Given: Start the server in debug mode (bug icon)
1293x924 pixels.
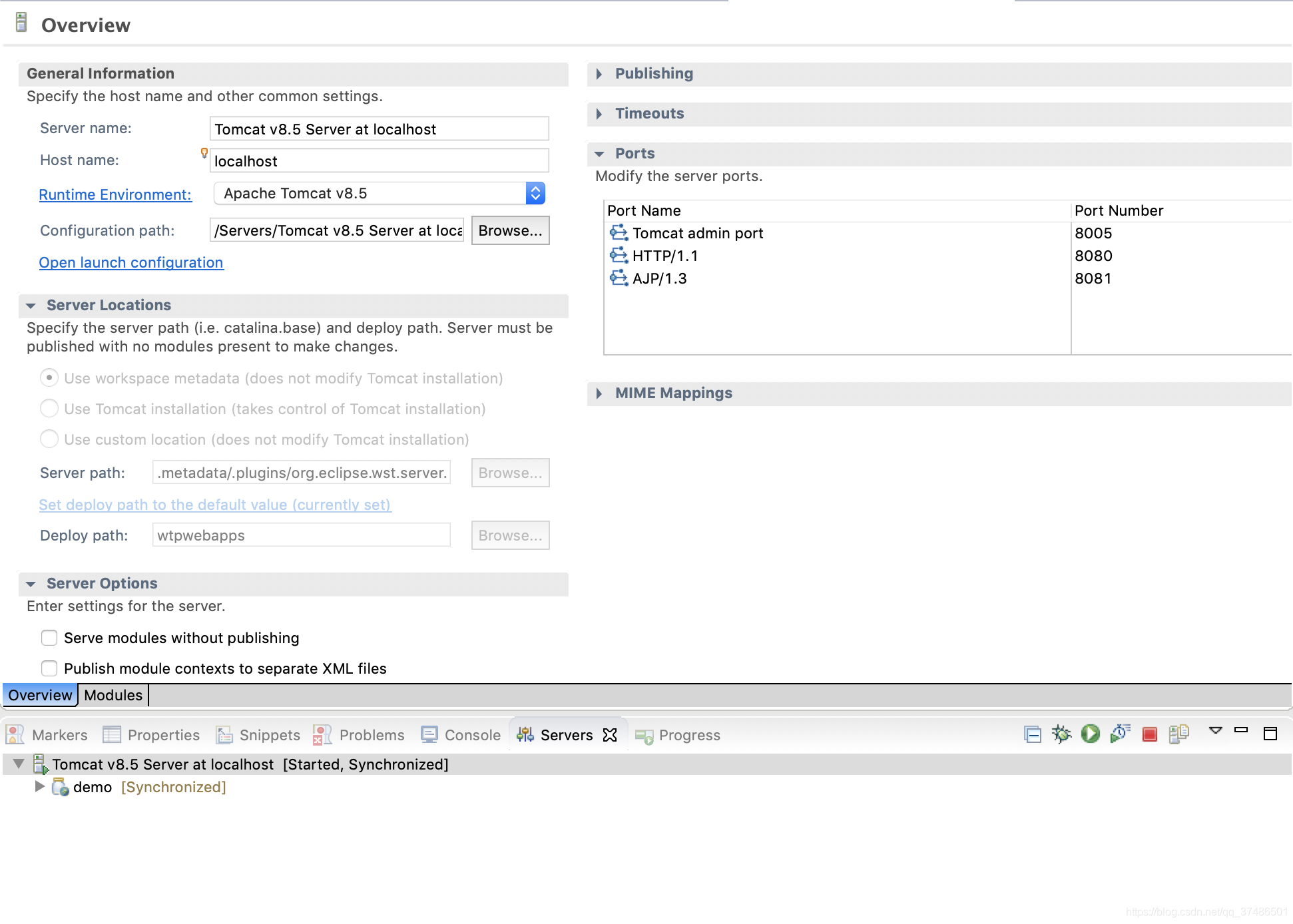Looking at the screenshot, I should tap(1061, 734).
